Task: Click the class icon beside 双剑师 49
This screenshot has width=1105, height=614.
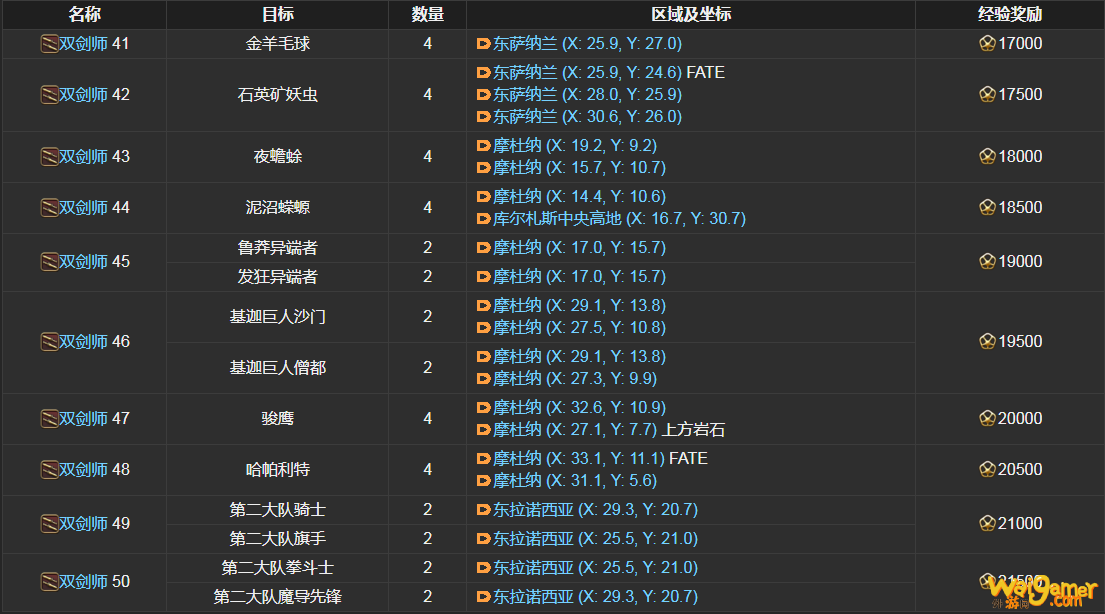Action: click(x=49, y=524)
